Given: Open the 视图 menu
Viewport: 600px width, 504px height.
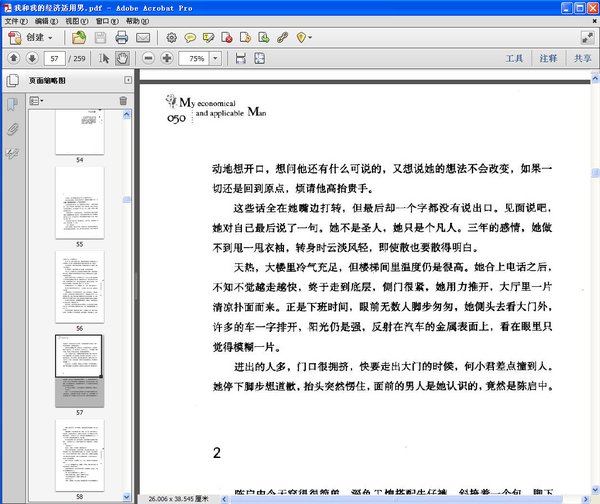Looking at the screenshot, I should click(77, 21).
